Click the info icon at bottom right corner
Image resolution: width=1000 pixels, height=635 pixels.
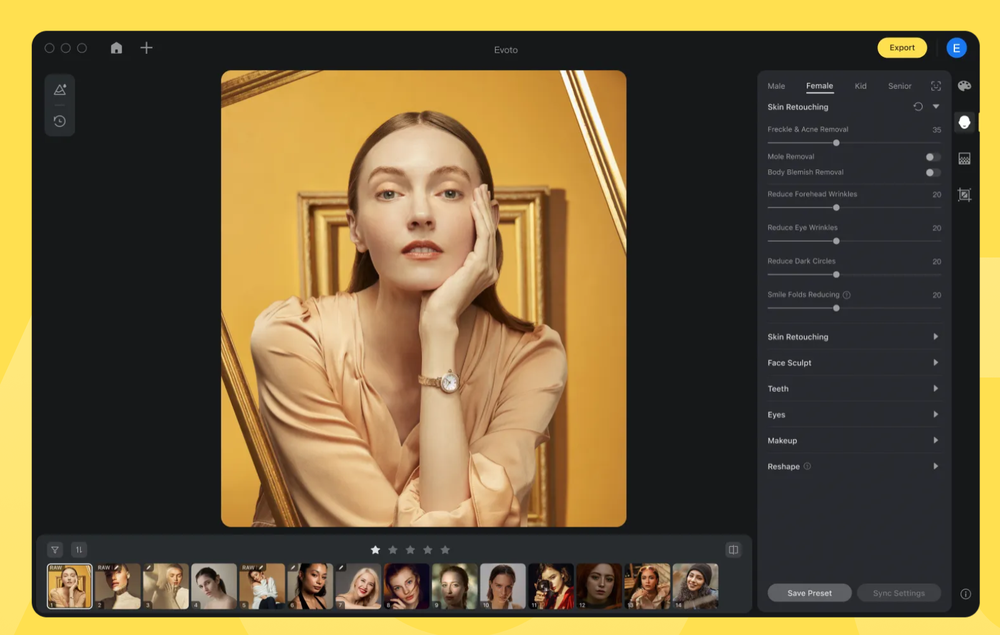[966, 594]
